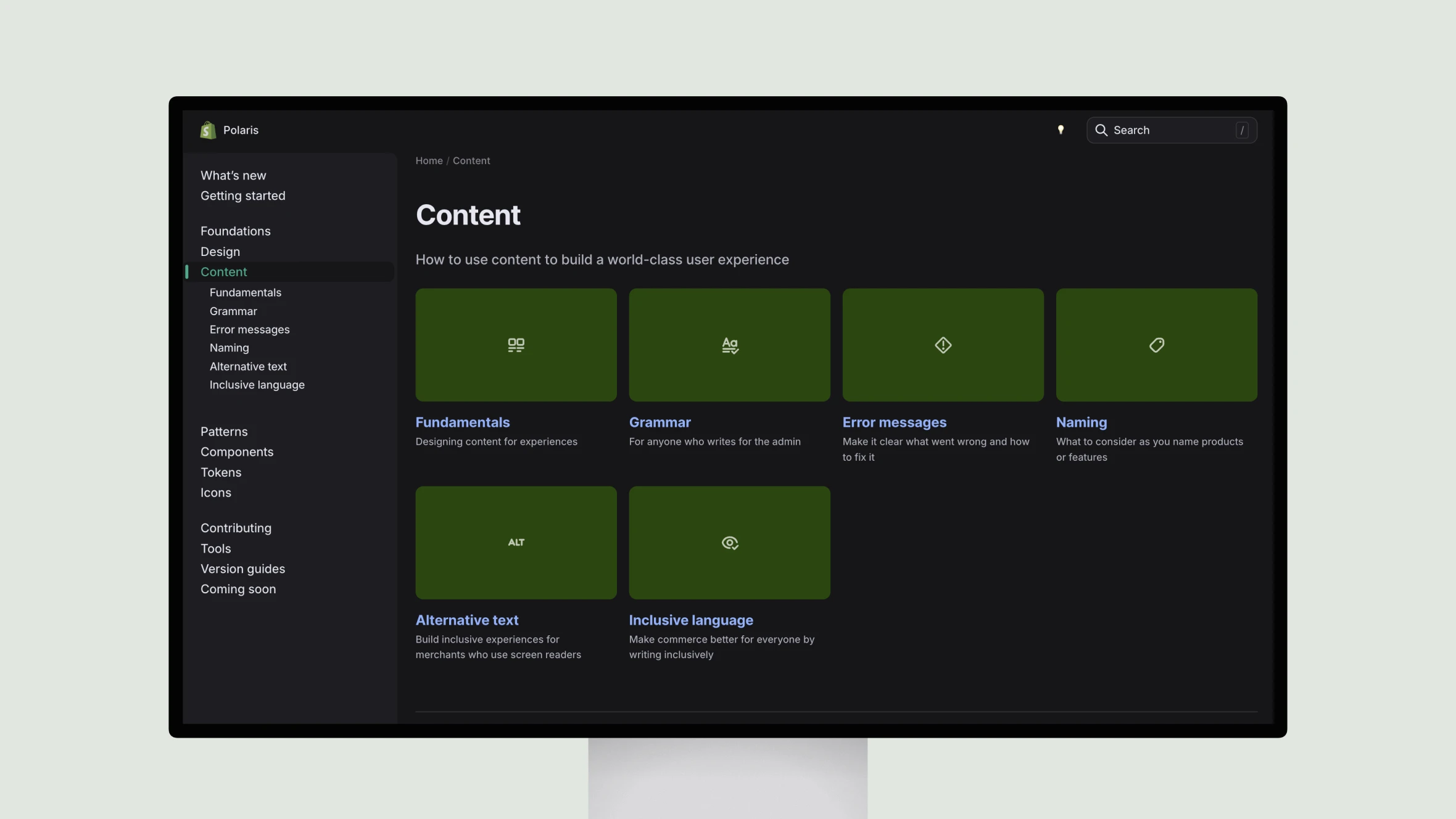Click the Grammar typography icon
The image size is (1456, 819).
pyautogui.click(x=730, y=345)
